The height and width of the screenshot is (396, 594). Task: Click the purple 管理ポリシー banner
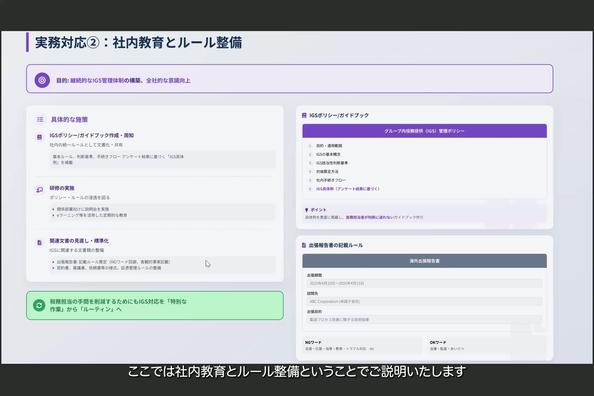coord(424,131)
